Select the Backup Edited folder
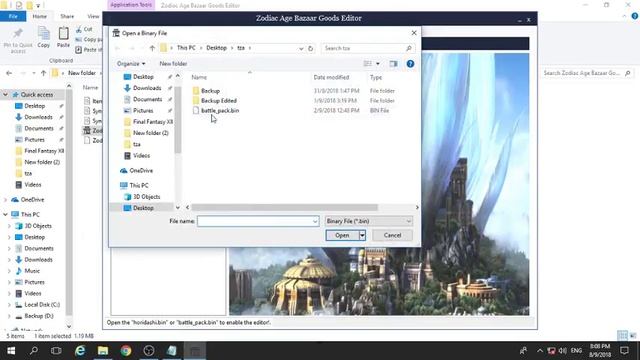Screen dimensions: 640x360 click(x=219, y=100)
